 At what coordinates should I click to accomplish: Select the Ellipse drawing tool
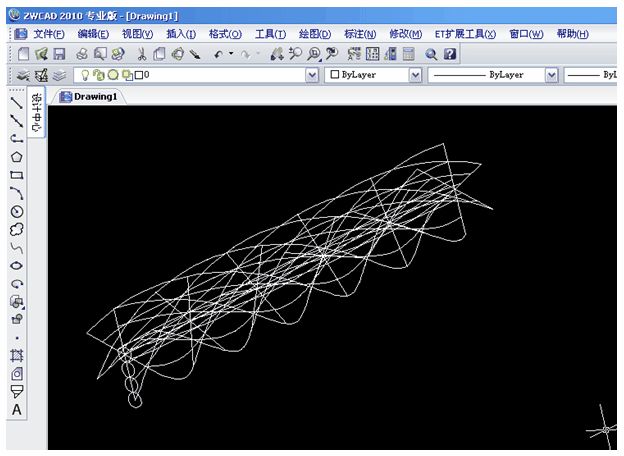click(x=16, y=265)
